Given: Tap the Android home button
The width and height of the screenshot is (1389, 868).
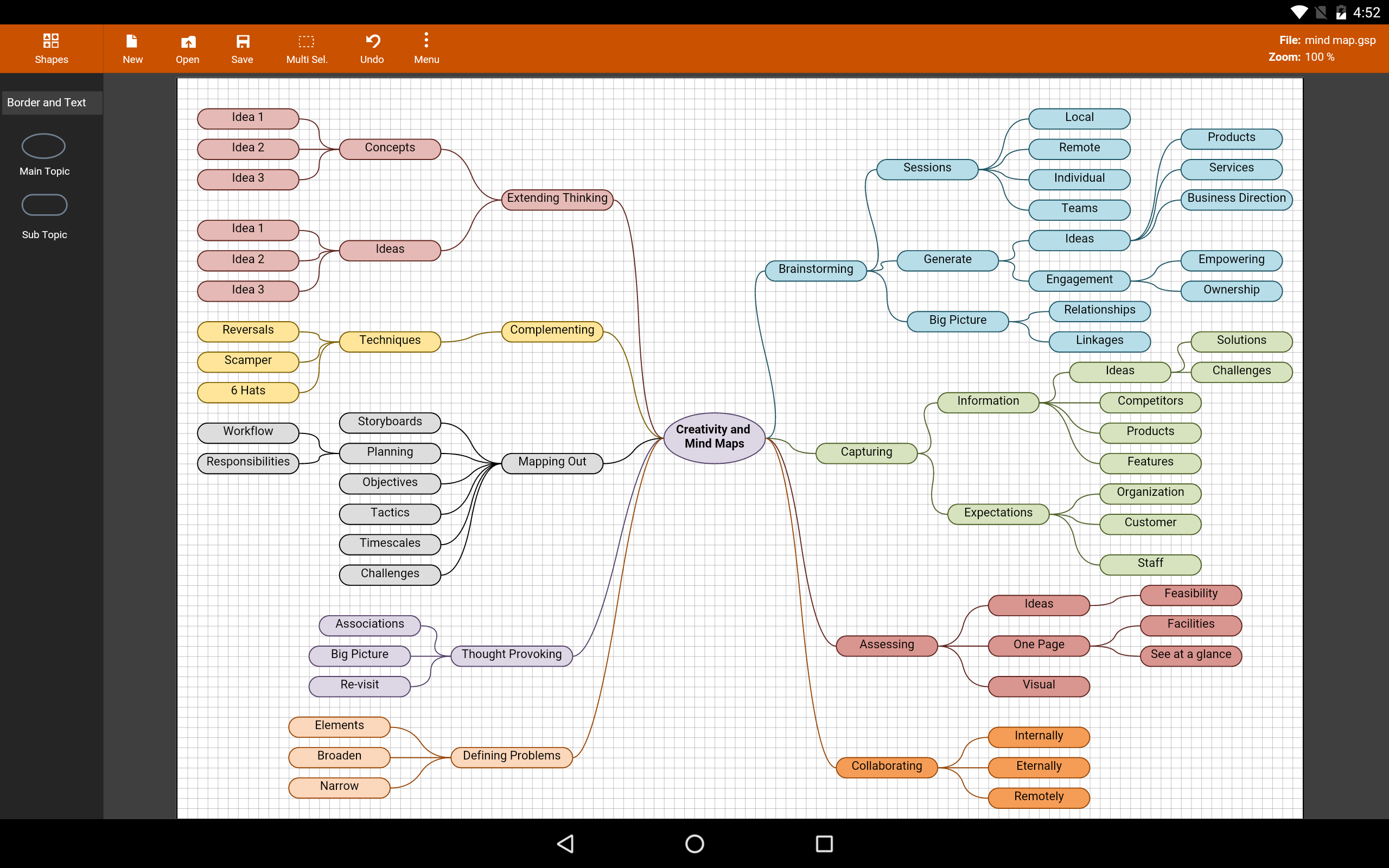Looking at the screenshot, I should point(694,843).
